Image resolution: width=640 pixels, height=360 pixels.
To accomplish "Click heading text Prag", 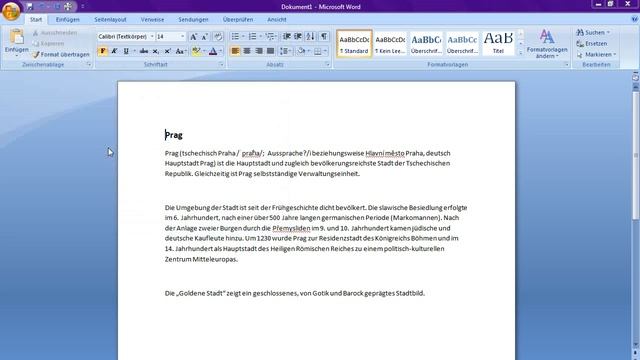I will pos(174,135).
